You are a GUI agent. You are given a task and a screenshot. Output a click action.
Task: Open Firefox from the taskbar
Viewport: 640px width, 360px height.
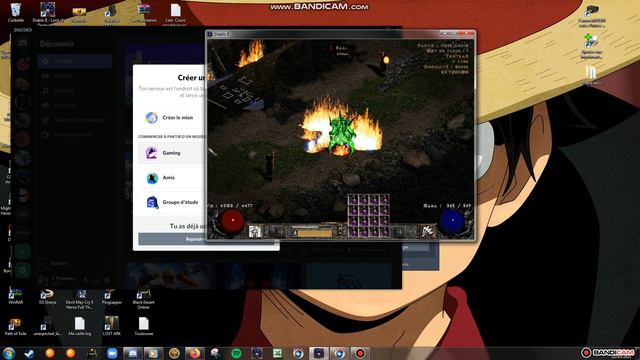click(x=195, y=353)
